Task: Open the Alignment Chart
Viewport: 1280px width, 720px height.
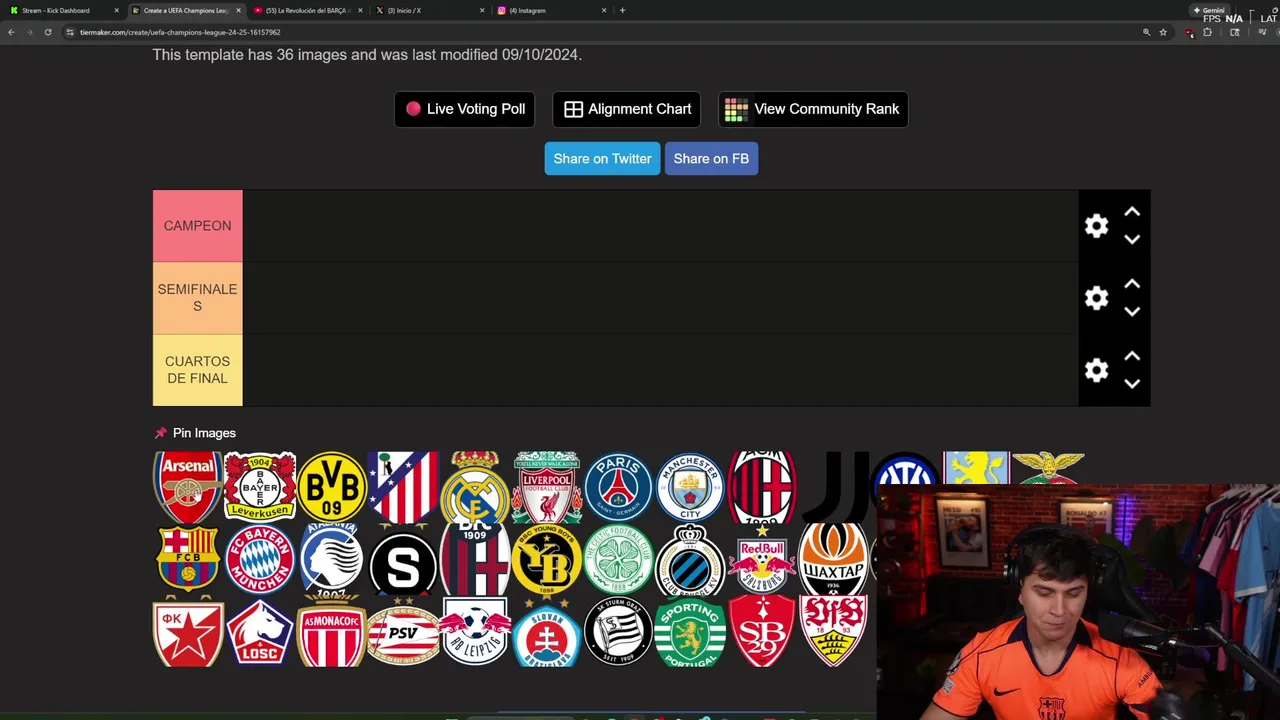Action: pyautogui.click(x=627, y=109)
